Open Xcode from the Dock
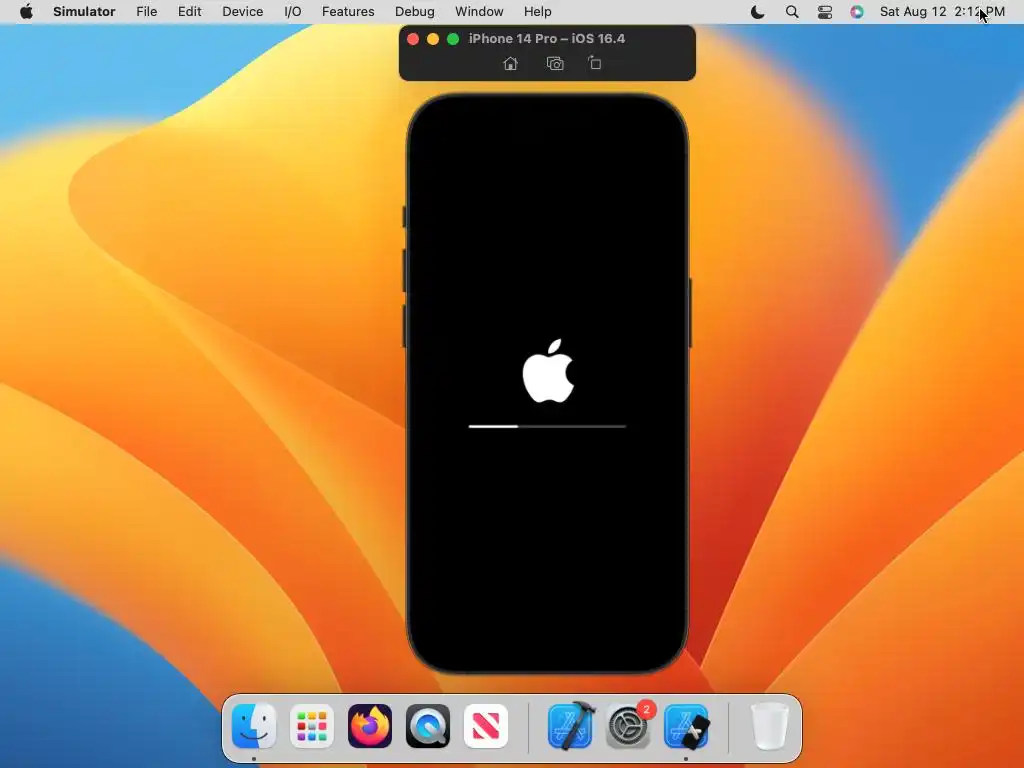 tap(570, 726)
